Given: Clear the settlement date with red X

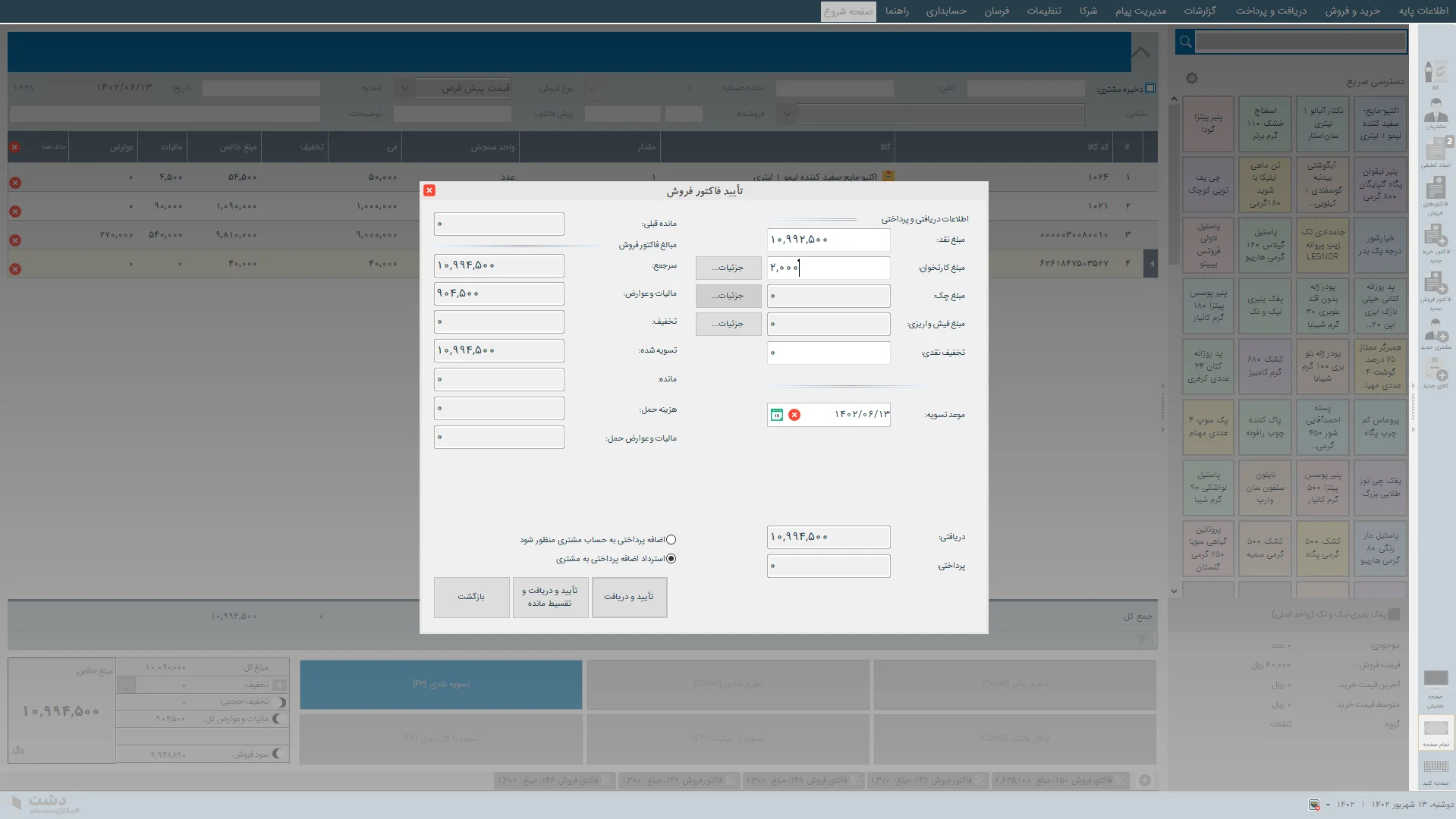Looking at the screenshot, I should tap(794, 415).
